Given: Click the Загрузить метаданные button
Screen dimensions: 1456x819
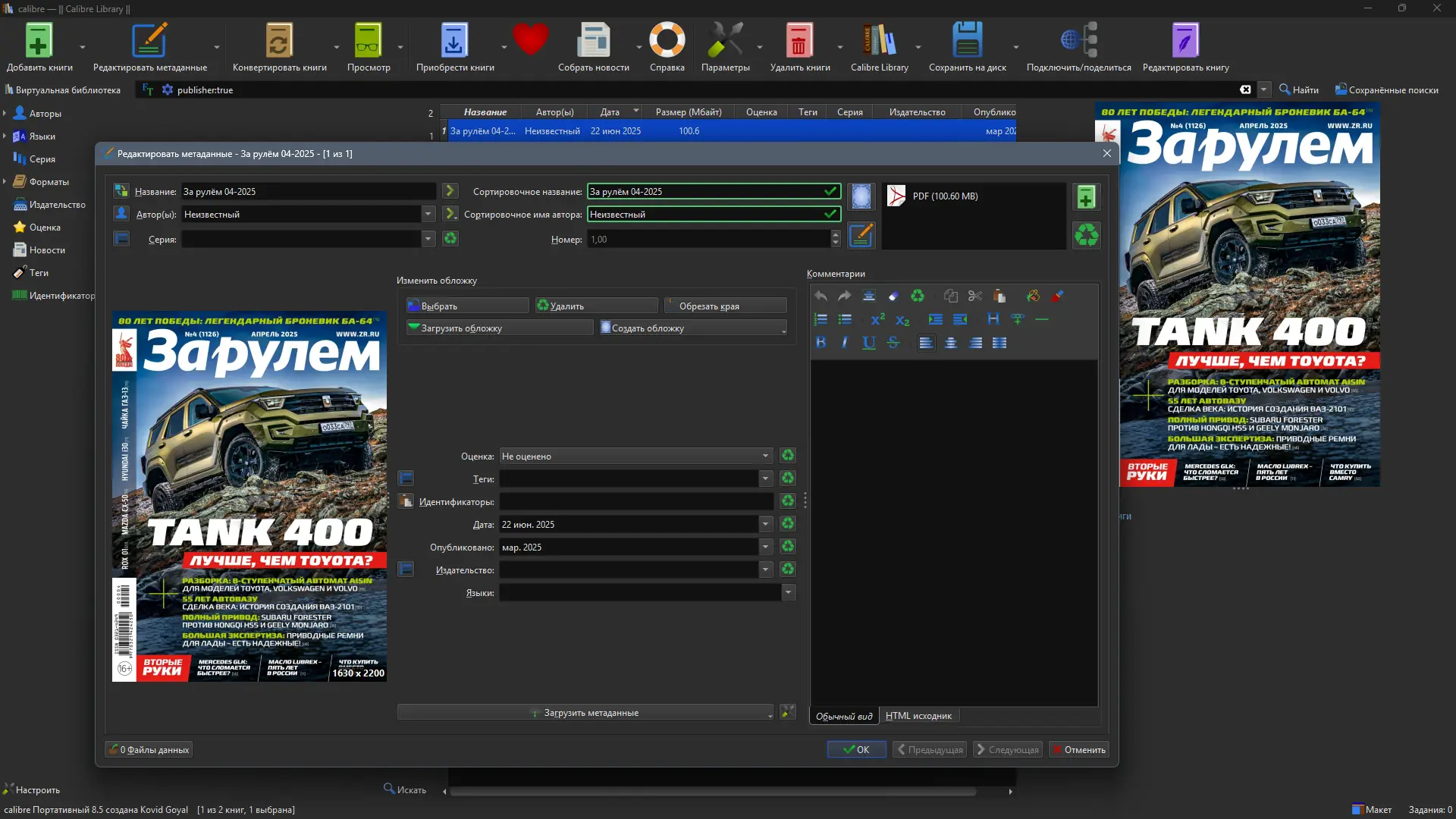Looking at the screenshot, I should [585, 713].
